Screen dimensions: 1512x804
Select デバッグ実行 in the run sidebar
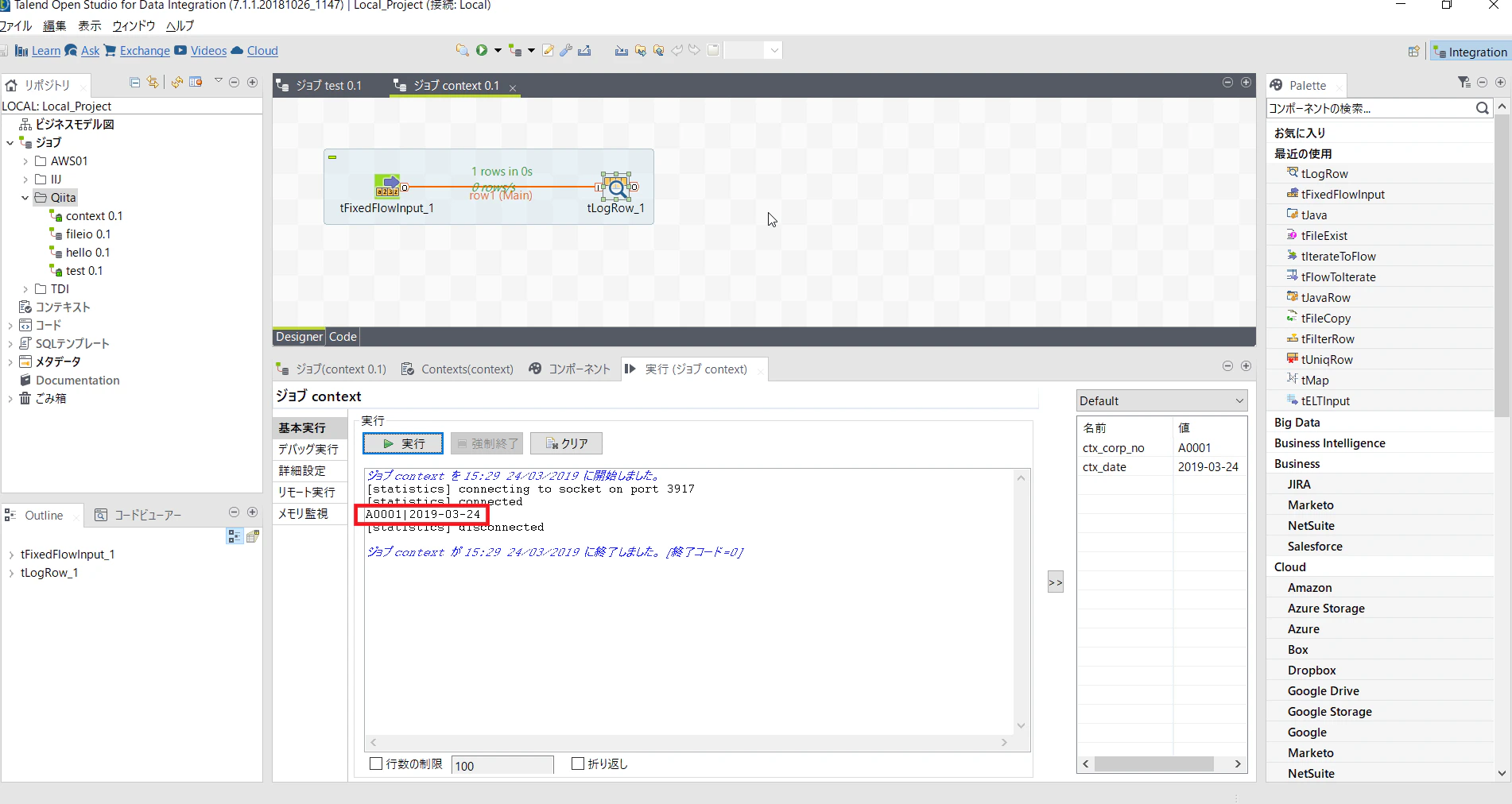tap(308, 449)
